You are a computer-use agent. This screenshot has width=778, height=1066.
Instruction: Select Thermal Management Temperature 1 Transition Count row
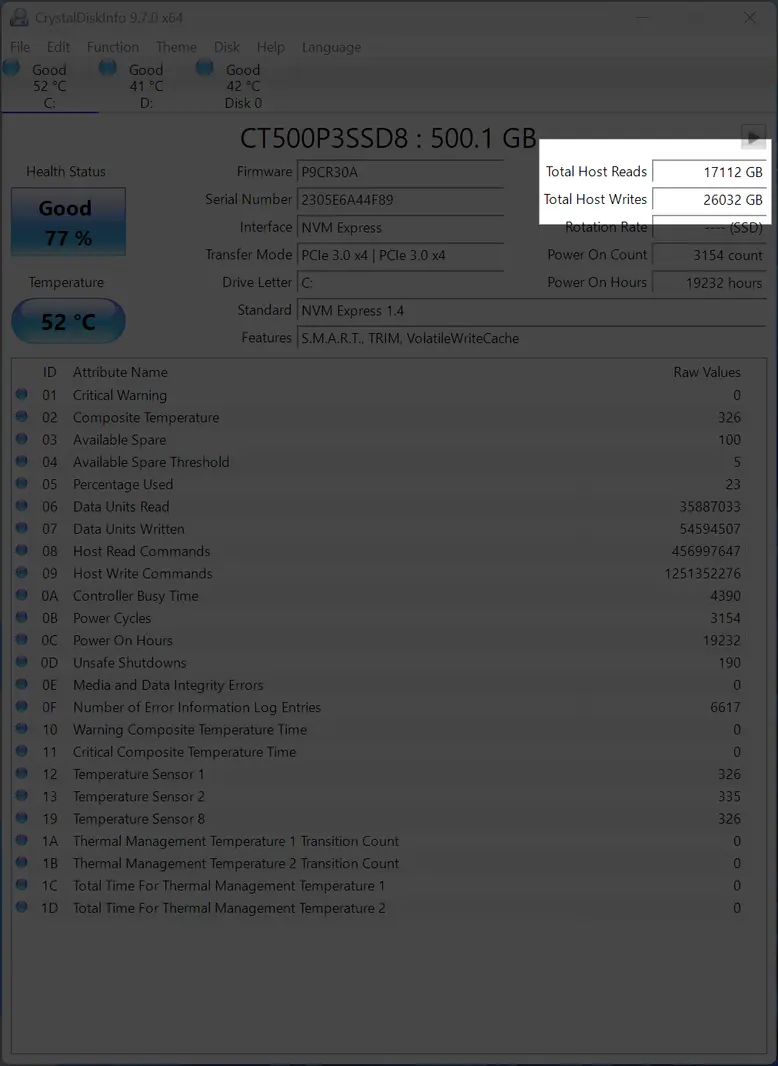[388, 841]
